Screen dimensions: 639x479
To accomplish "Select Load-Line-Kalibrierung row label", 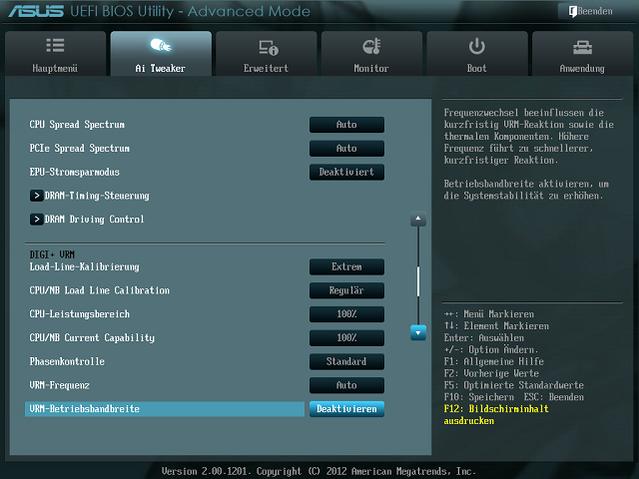I will coord(84,267).
